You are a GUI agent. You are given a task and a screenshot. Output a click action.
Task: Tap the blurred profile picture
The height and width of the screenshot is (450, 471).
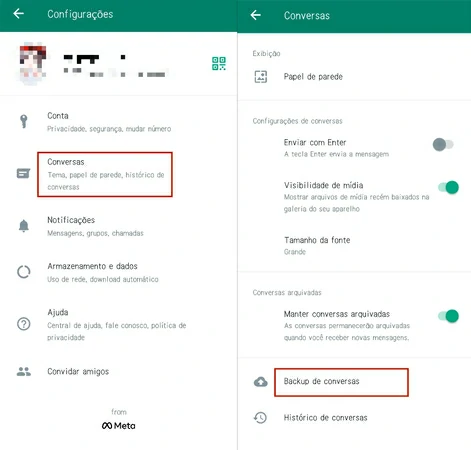click(32, 63)
